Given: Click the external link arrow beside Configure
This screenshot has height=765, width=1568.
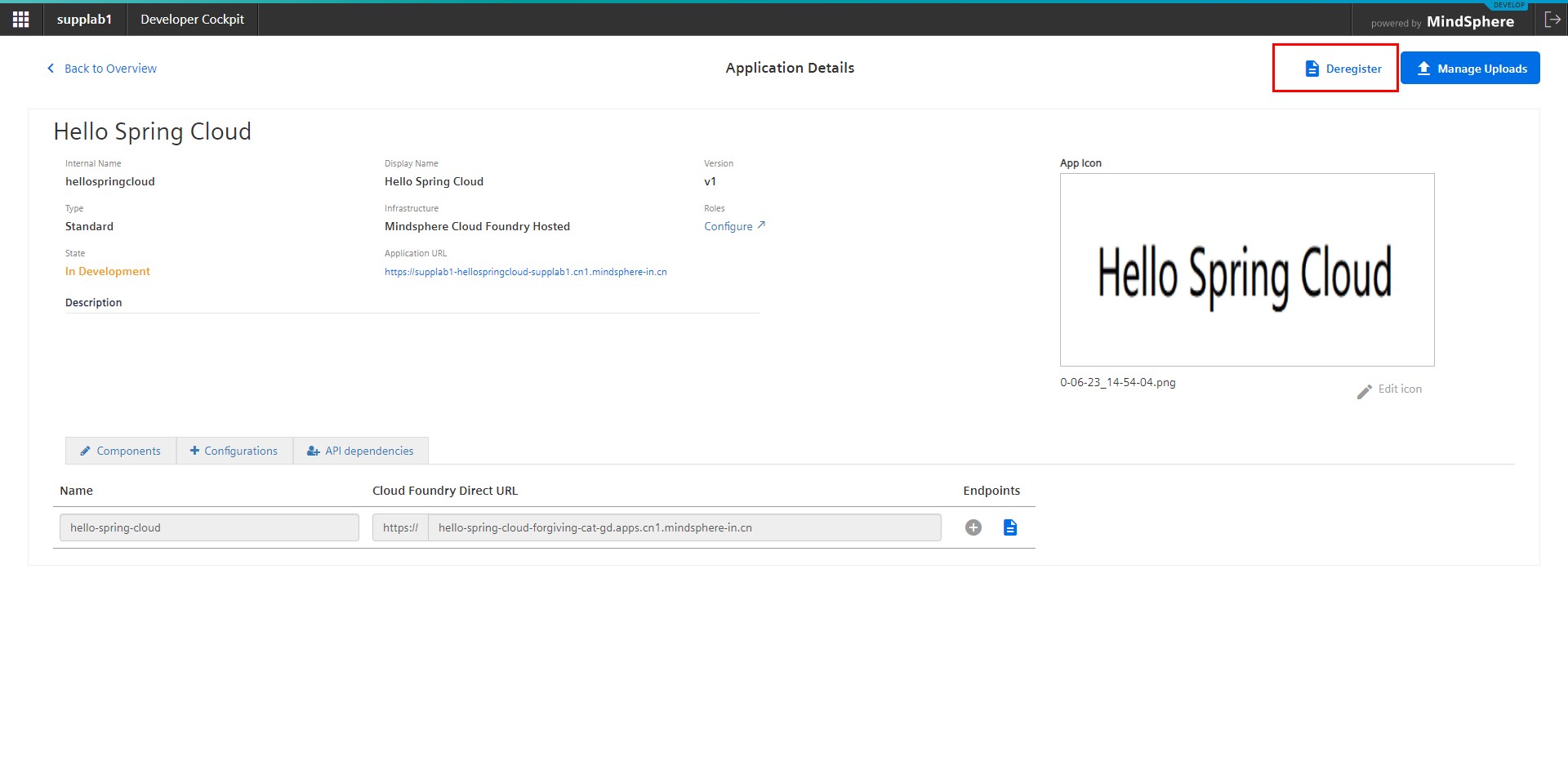Looking at the screenshot, I should 761,225.
